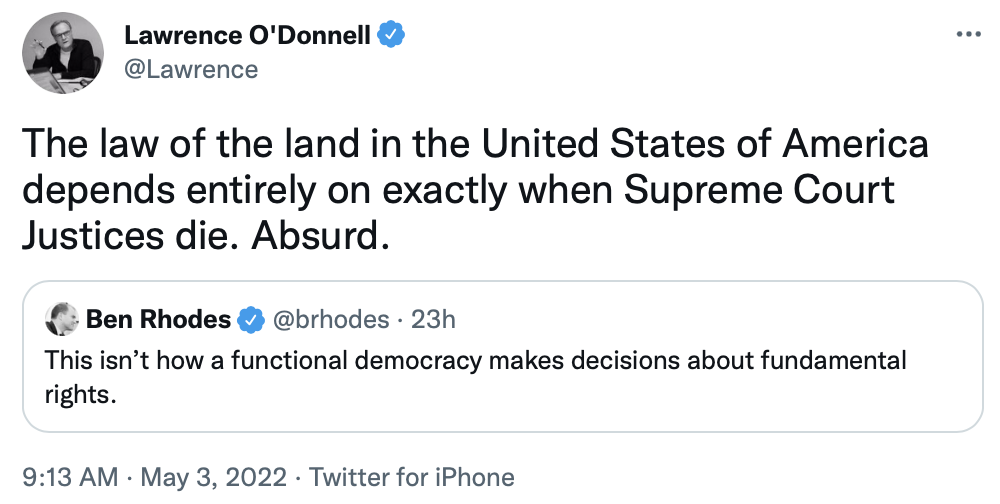Open the More options three-dot menu

969,34
